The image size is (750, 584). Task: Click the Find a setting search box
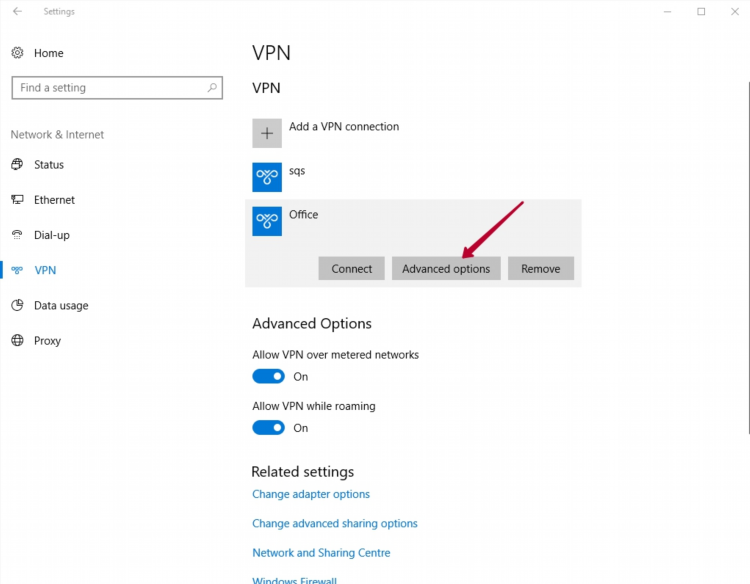point(117,88)
